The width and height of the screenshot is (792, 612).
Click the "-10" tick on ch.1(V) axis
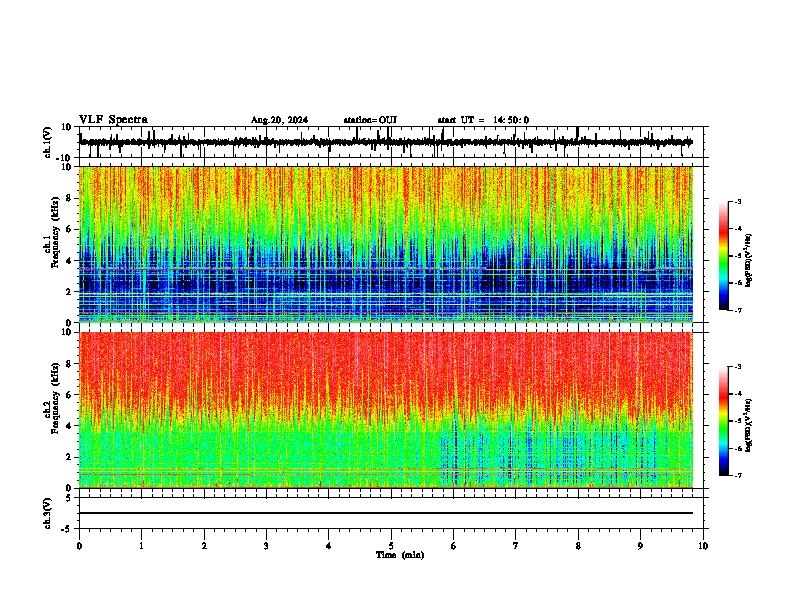point(65,158)
